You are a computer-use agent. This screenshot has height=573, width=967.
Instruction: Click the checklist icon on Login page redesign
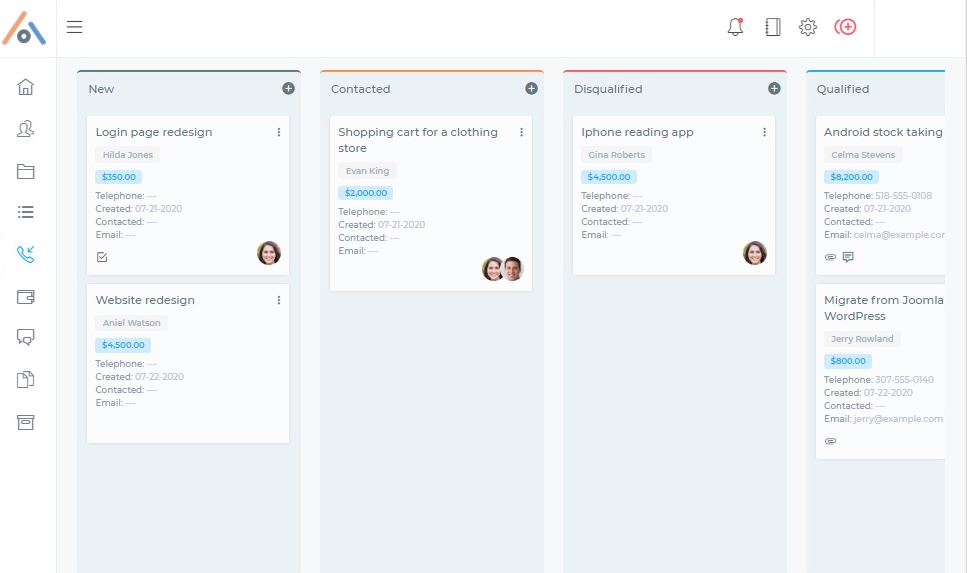102,257
